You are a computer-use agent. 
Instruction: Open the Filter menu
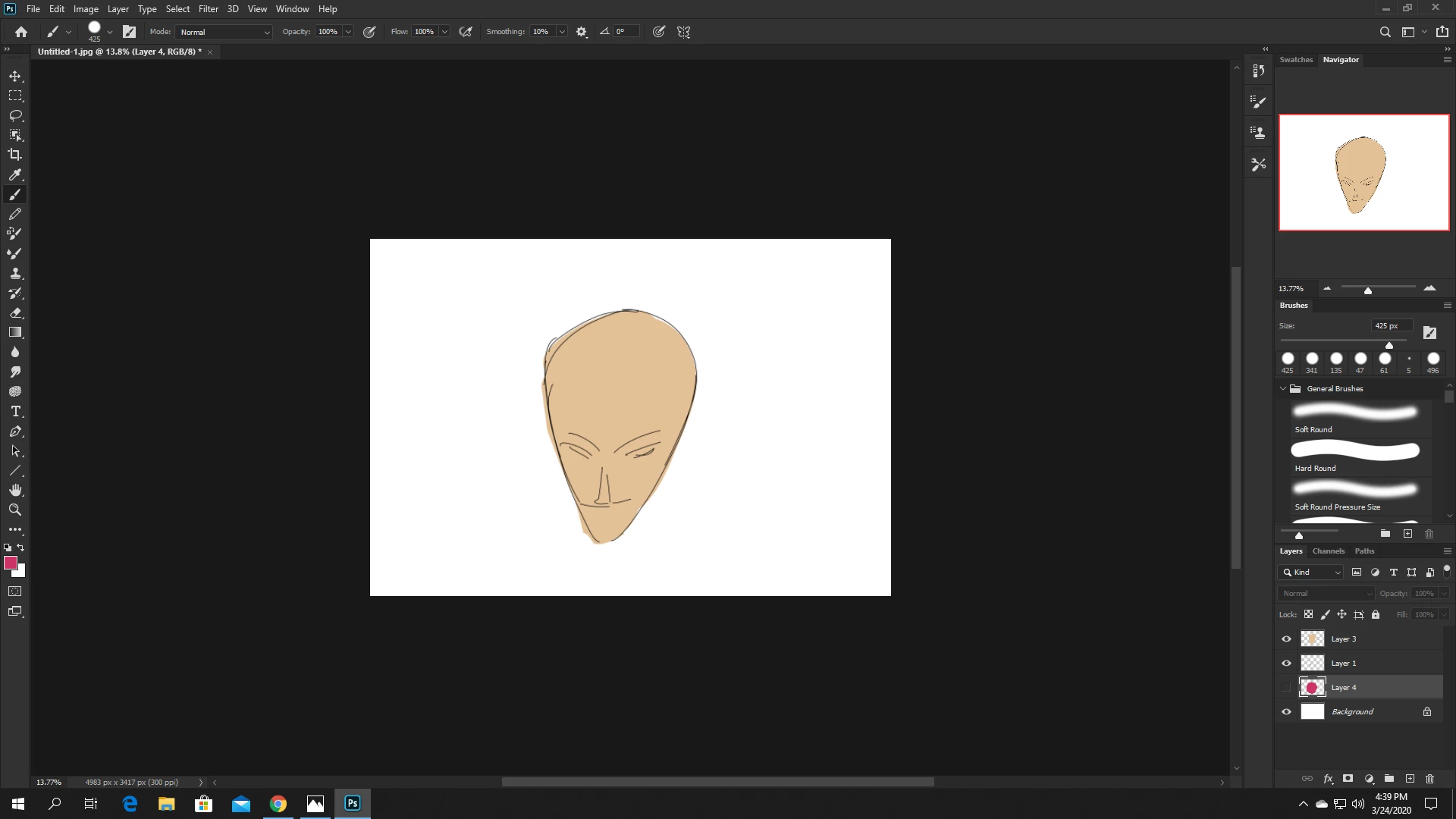pos(208,9)
